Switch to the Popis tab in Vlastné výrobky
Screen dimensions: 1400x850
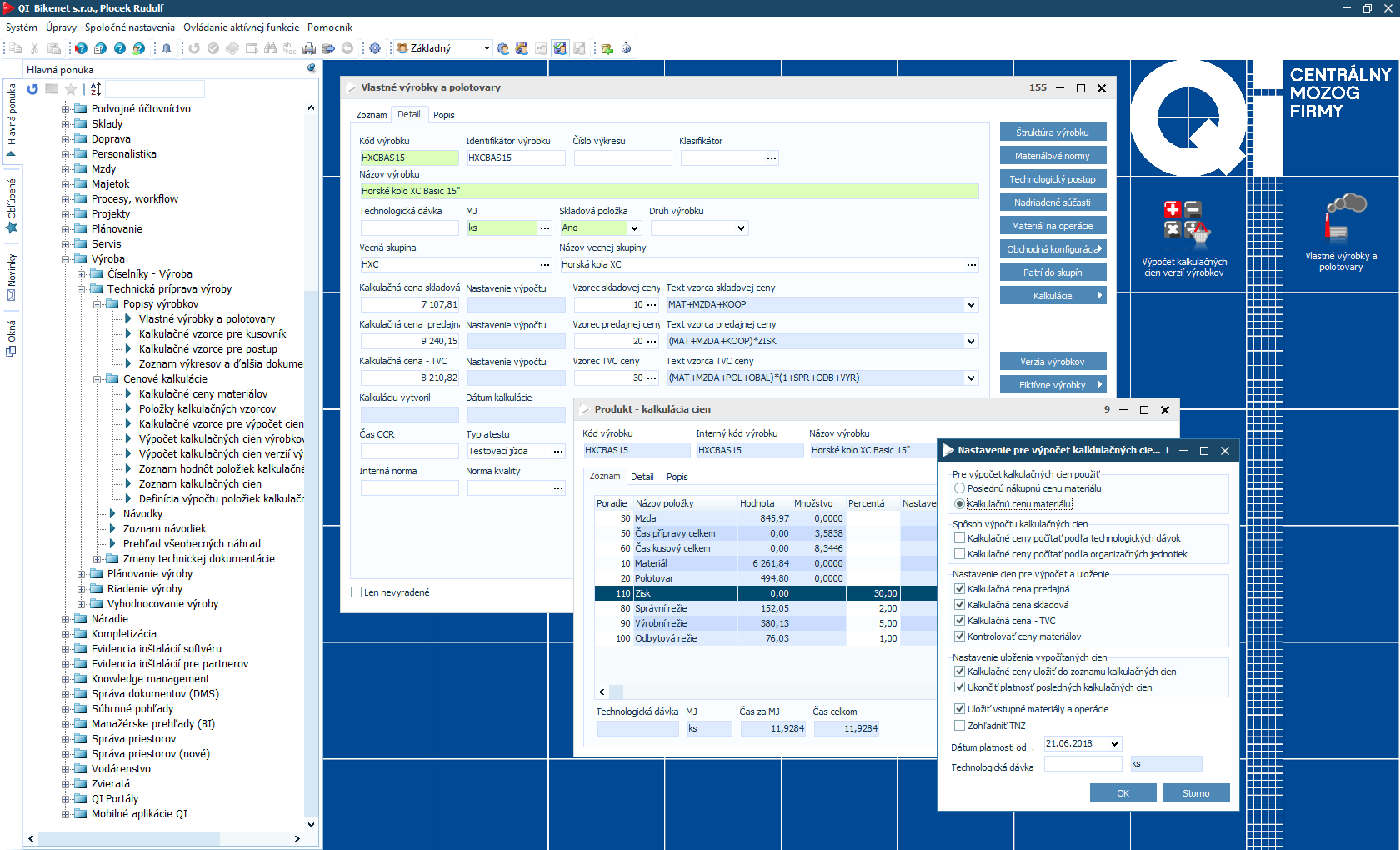(443, 115)
